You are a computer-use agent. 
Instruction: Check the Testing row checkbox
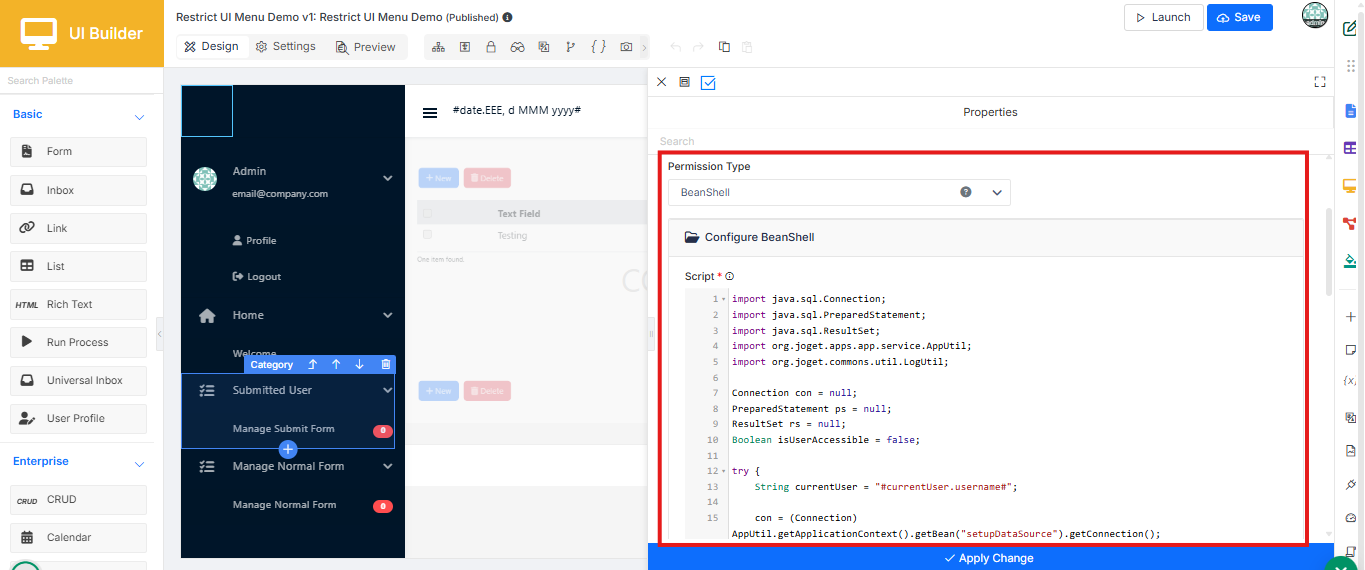[x=428, y=235]
